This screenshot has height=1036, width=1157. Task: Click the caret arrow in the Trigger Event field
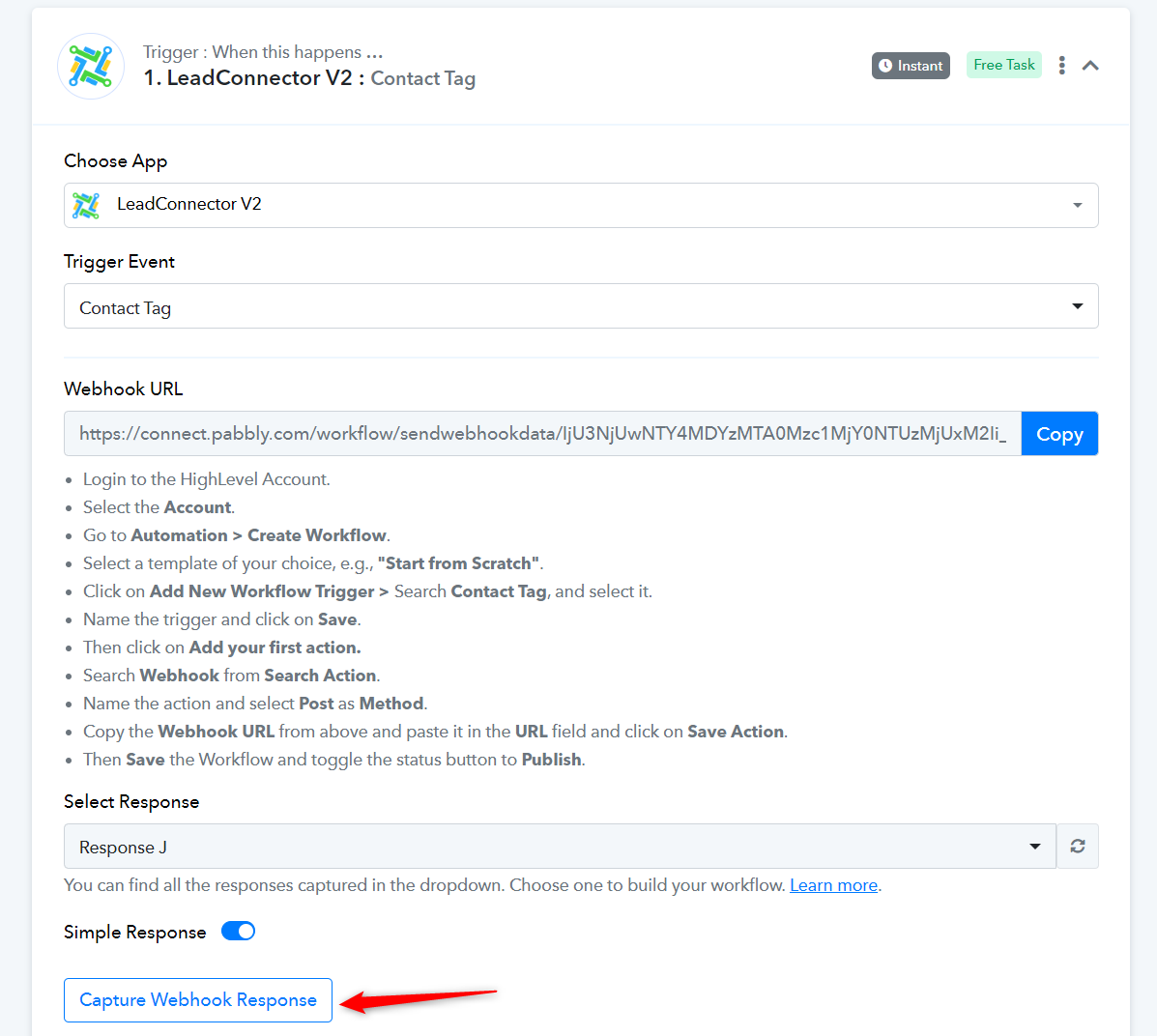click(x=1078, y=306)
